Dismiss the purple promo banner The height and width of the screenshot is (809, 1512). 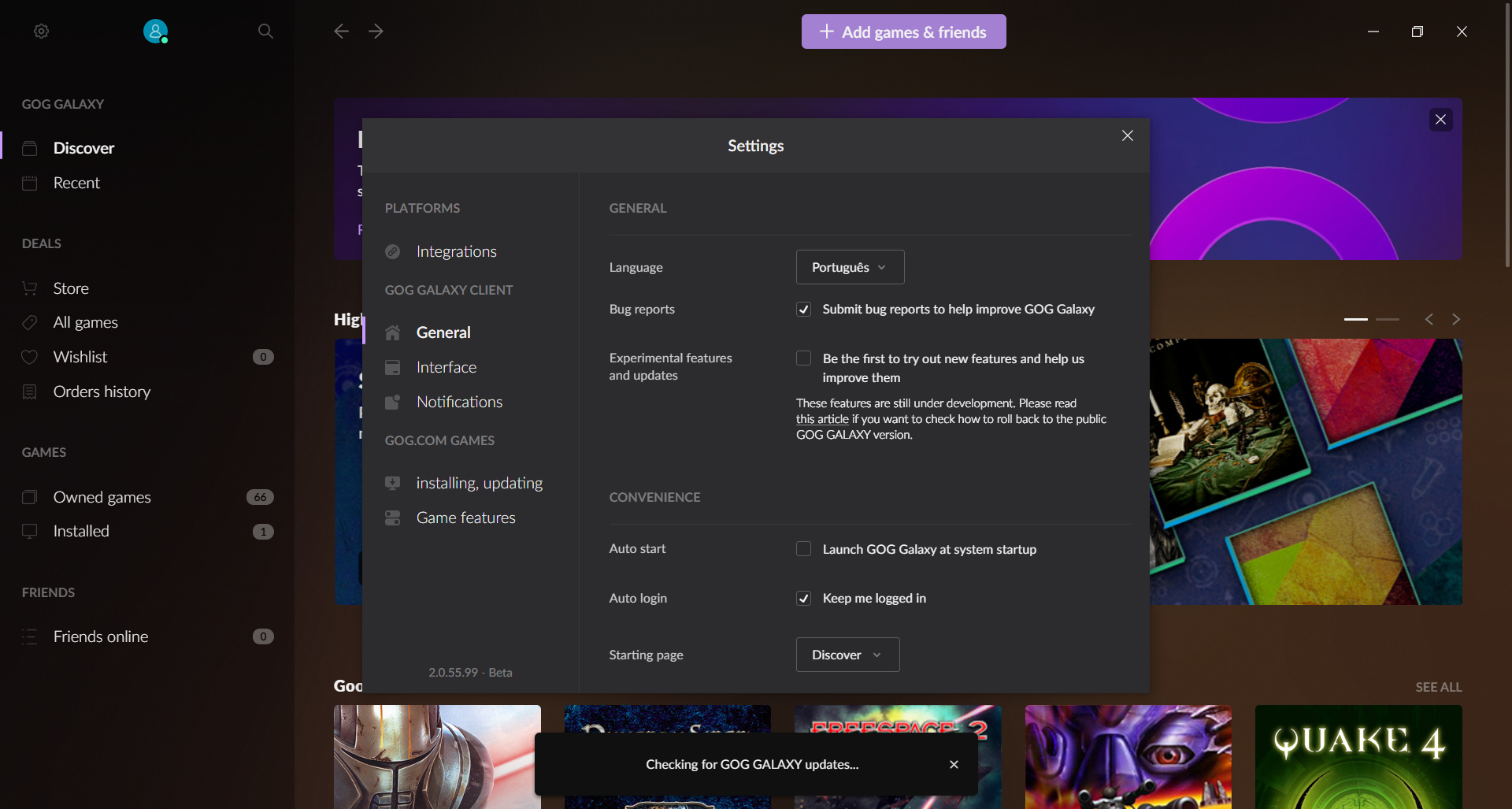1440,120
